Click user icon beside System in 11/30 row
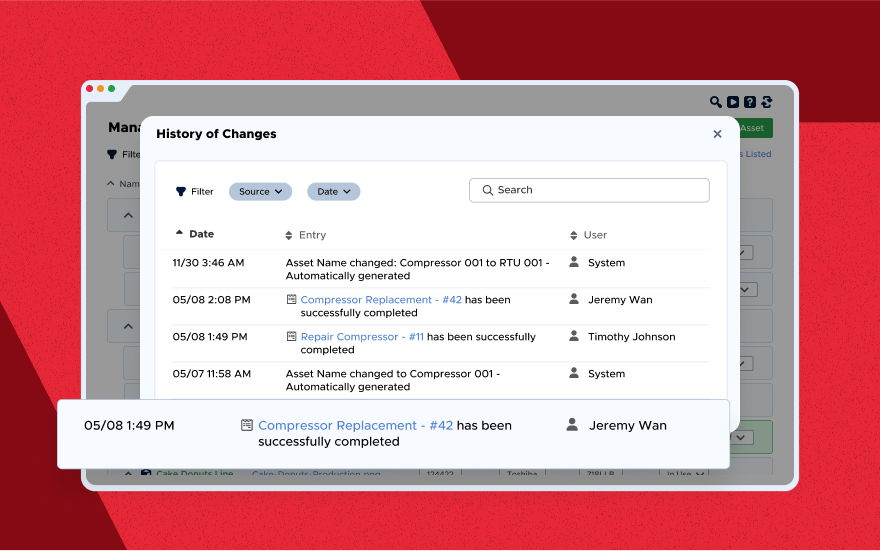The image size is (880, 551). pos(574,262)
